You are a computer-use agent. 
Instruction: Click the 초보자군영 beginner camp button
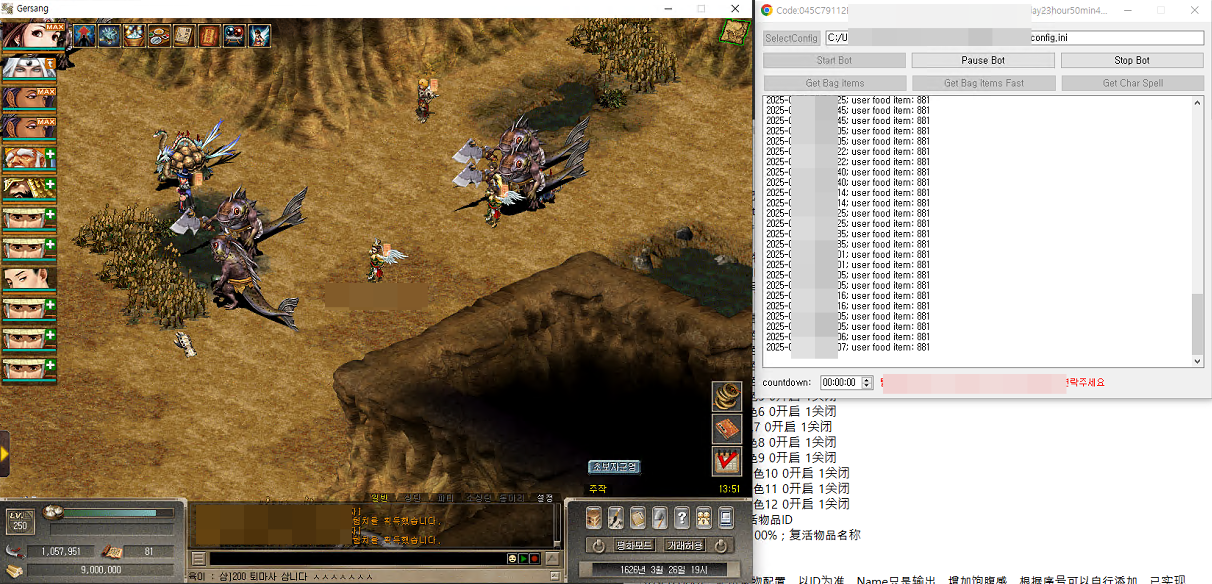click(x=614, y=467)
